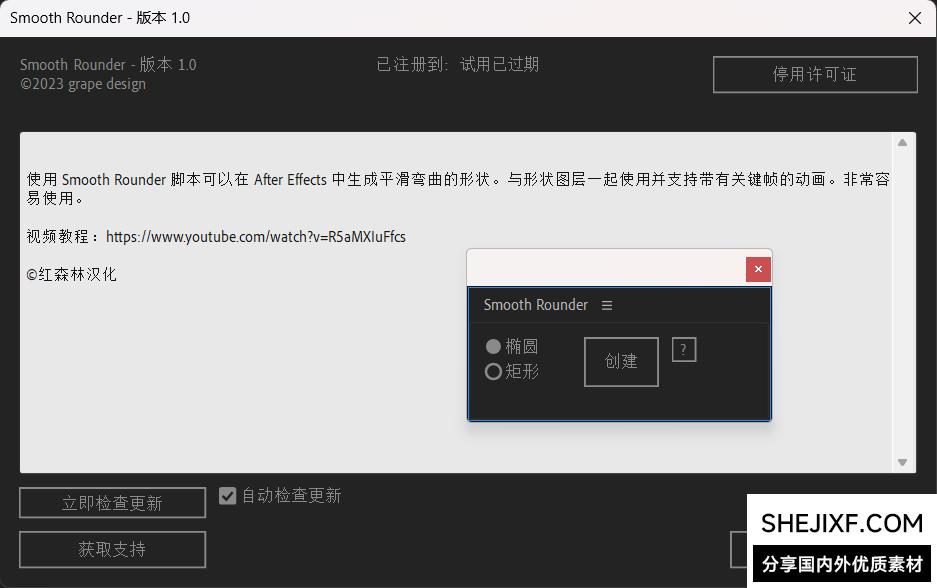Click scroll up arrow in description box
Viewport: 937px width, 588px height.
click(902, 143)
